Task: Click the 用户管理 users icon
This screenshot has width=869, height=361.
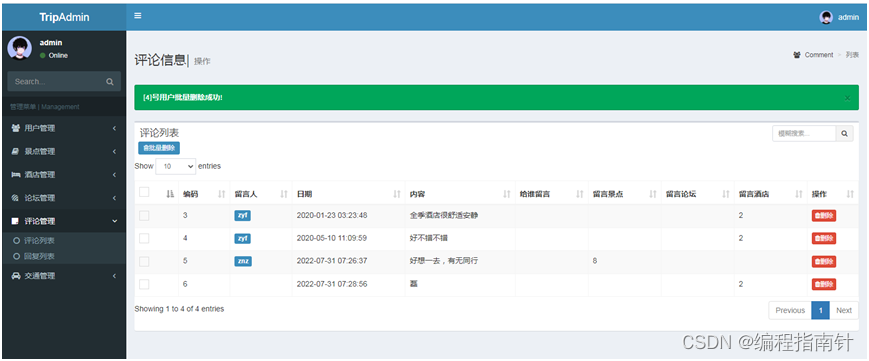Action: coord(16,128)
